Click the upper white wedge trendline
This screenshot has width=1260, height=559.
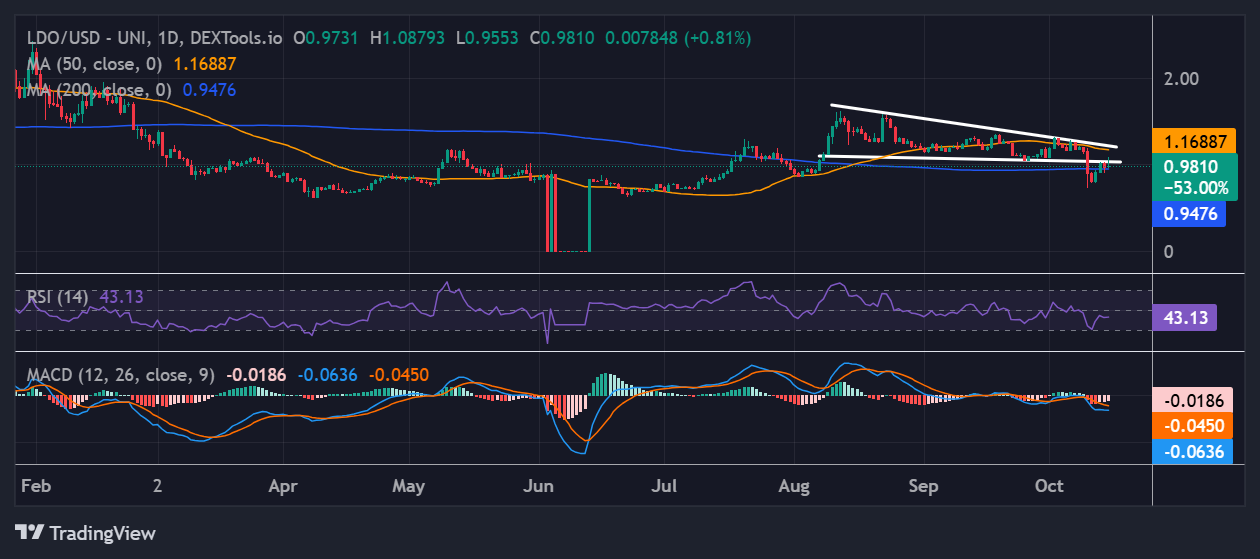click(970, 125)
